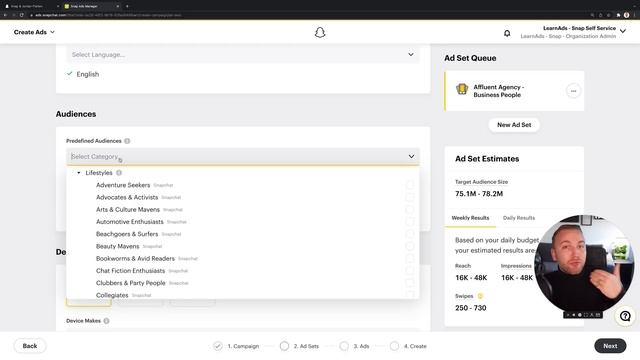Click the Next button
The height and width of the screenshot is (360, 640).
610,346
